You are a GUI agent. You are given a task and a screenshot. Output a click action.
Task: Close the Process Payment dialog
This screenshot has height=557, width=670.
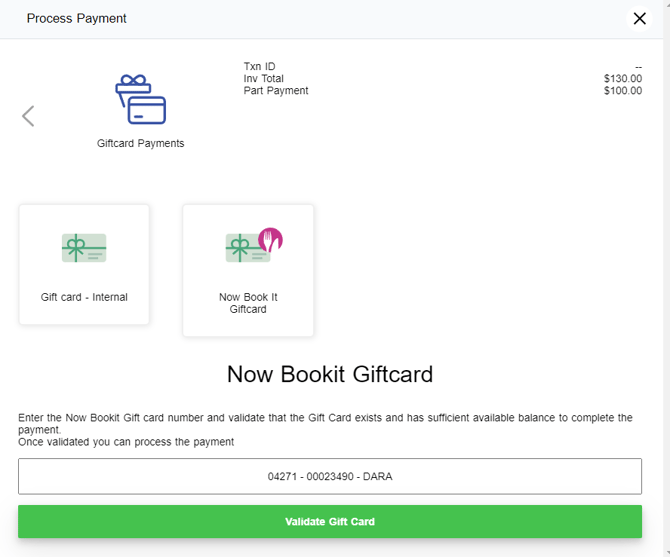[640, 19]
